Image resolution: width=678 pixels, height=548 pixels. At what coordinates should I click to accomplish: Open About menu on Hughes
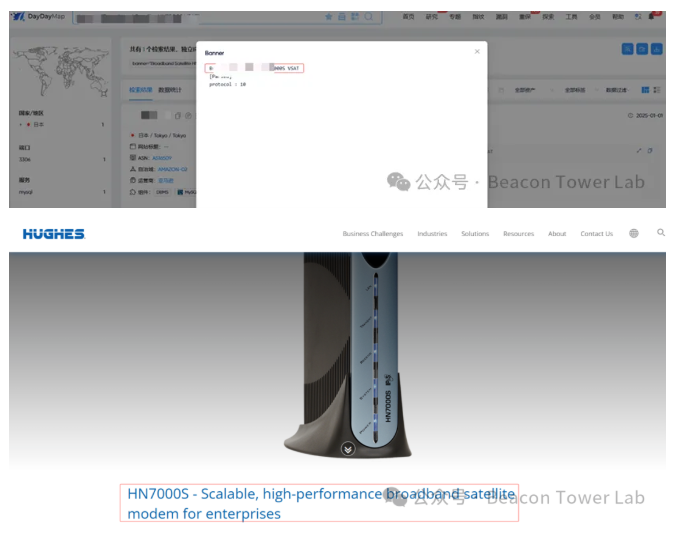pos(557,234)
